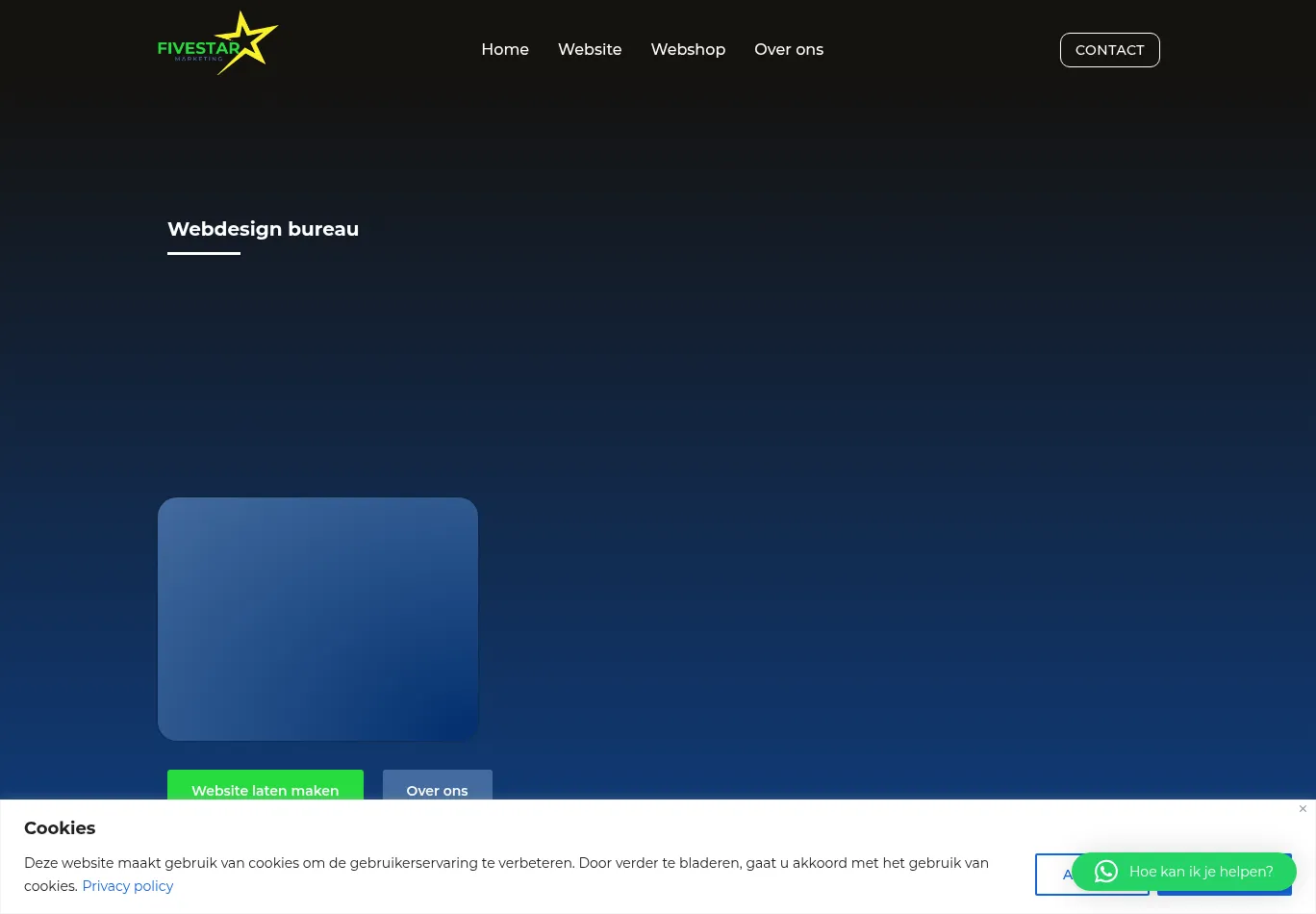The height and width of the screenshot is (914, 1316).
Task: Open Over ons in the top navigation
Action: (x=789, y=50)
